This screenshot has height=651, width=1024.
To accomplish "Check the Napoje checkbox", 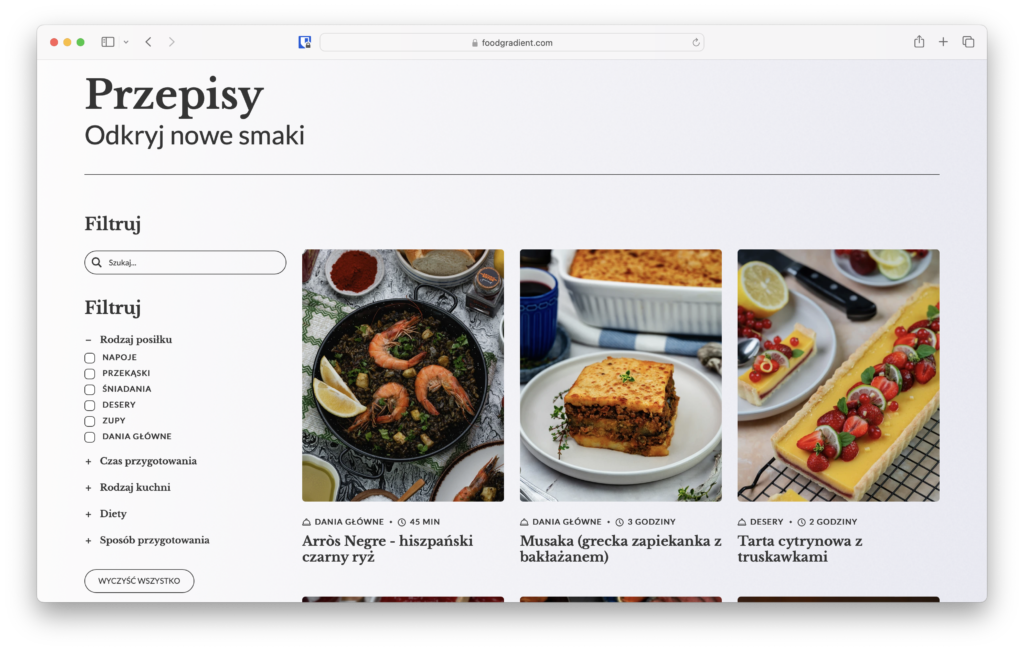I will click(90, 358).
